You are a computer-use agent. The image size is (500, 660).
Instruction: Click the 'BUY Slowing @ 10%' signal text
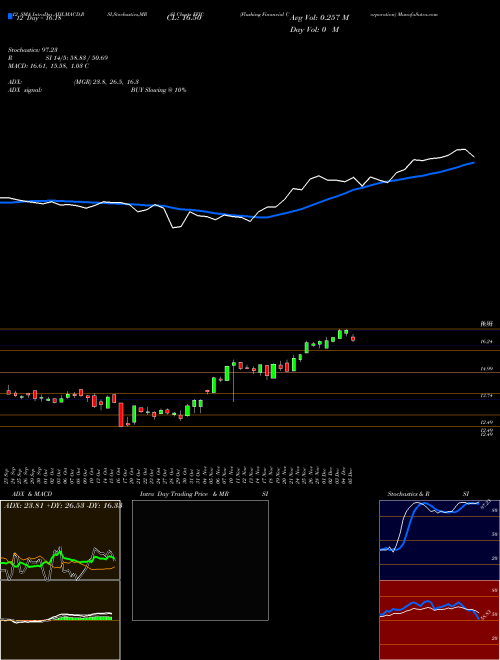[x=158, y=90]
